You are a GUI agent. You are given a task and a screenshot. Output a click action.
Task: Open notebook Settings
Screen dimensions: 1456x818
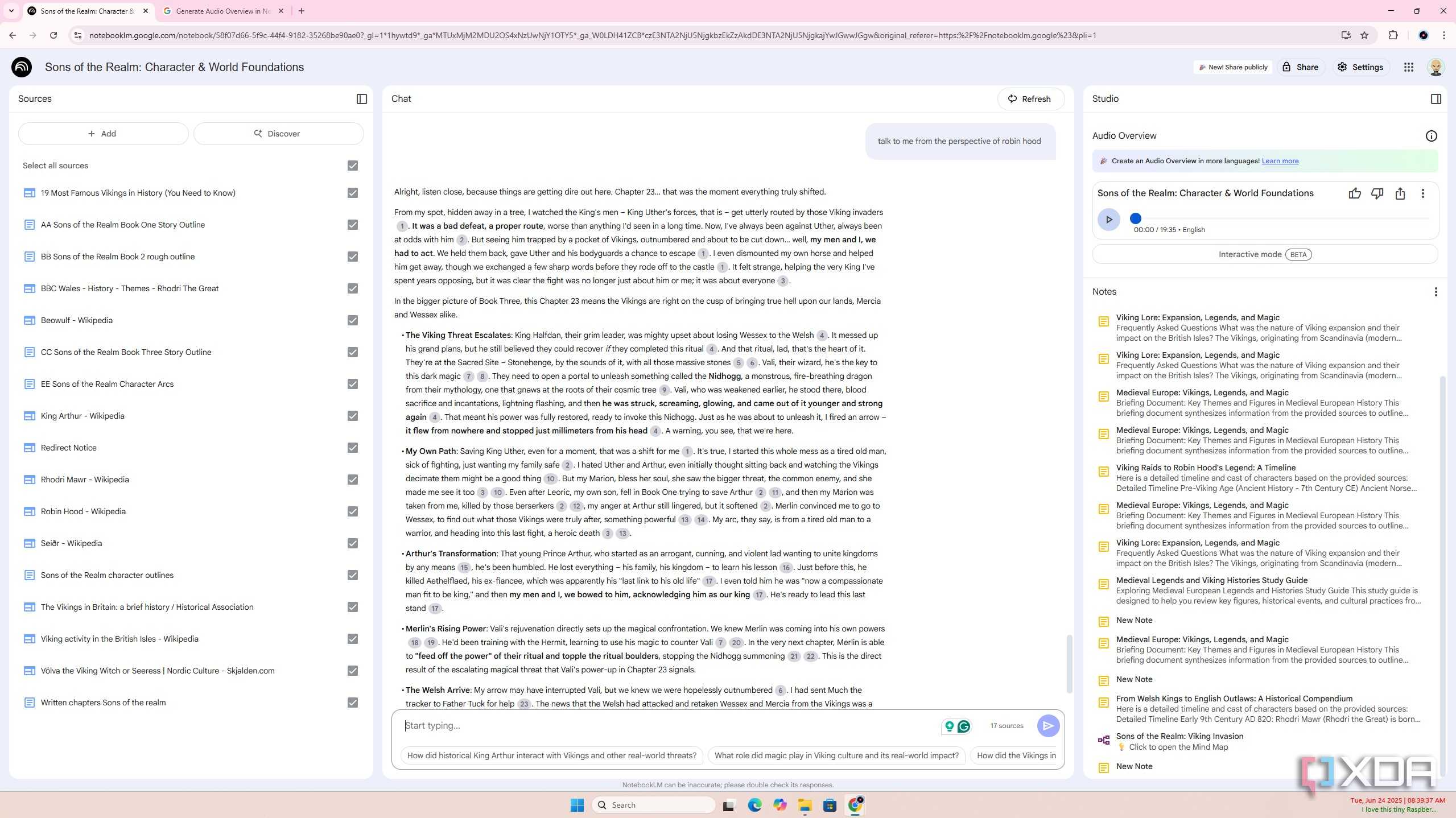[1360, 67]
